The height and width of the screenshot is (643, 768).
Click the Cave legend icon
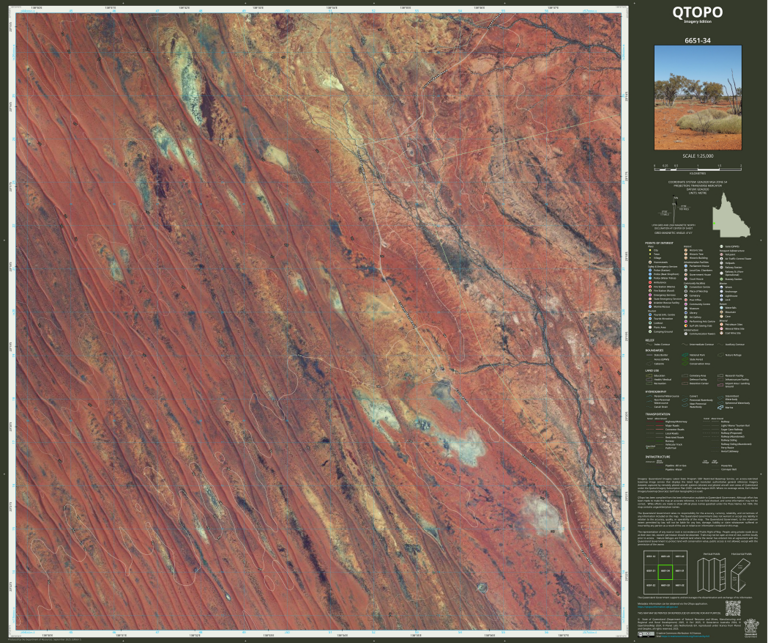click(721, 316)
